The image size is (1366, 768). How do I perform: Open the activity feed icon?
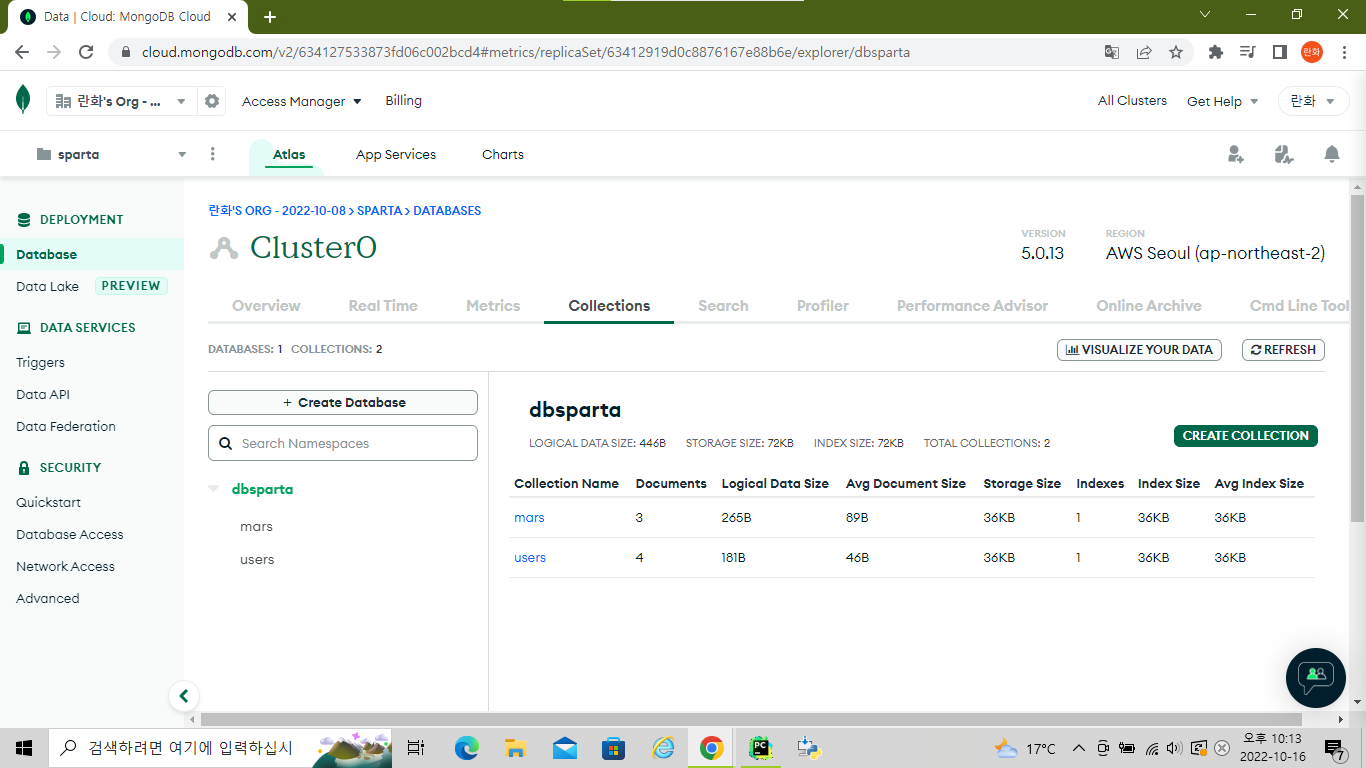[x=1284, y=154]
